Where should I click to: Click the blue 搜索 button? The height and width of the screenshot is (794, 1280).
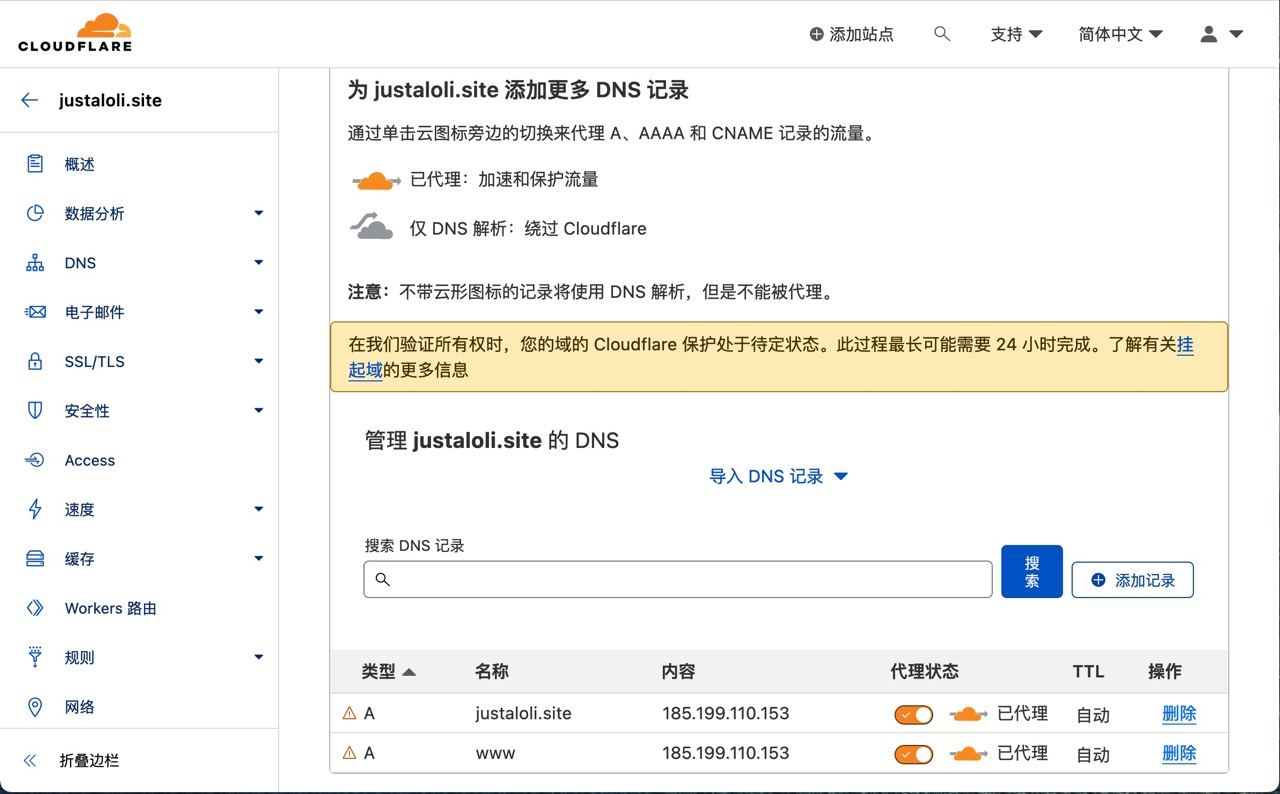1032,572
